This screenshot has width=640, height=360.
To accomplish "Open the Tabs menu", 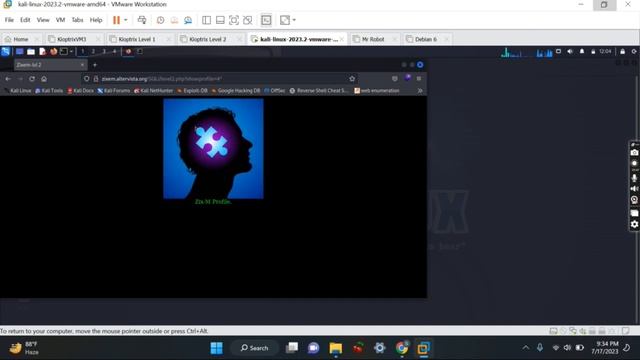I will click(x=77, y=20).
